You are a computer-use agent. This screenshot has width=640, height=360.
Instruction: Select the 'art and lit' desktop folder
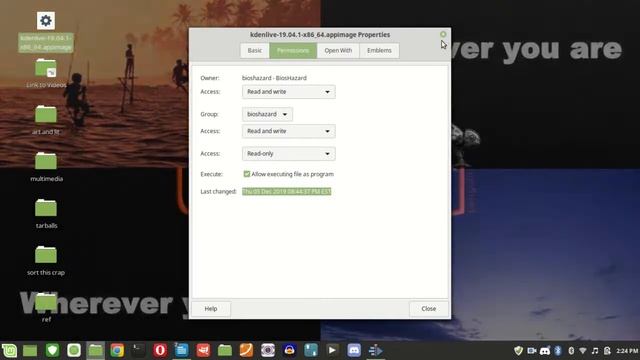coord(46,120)
